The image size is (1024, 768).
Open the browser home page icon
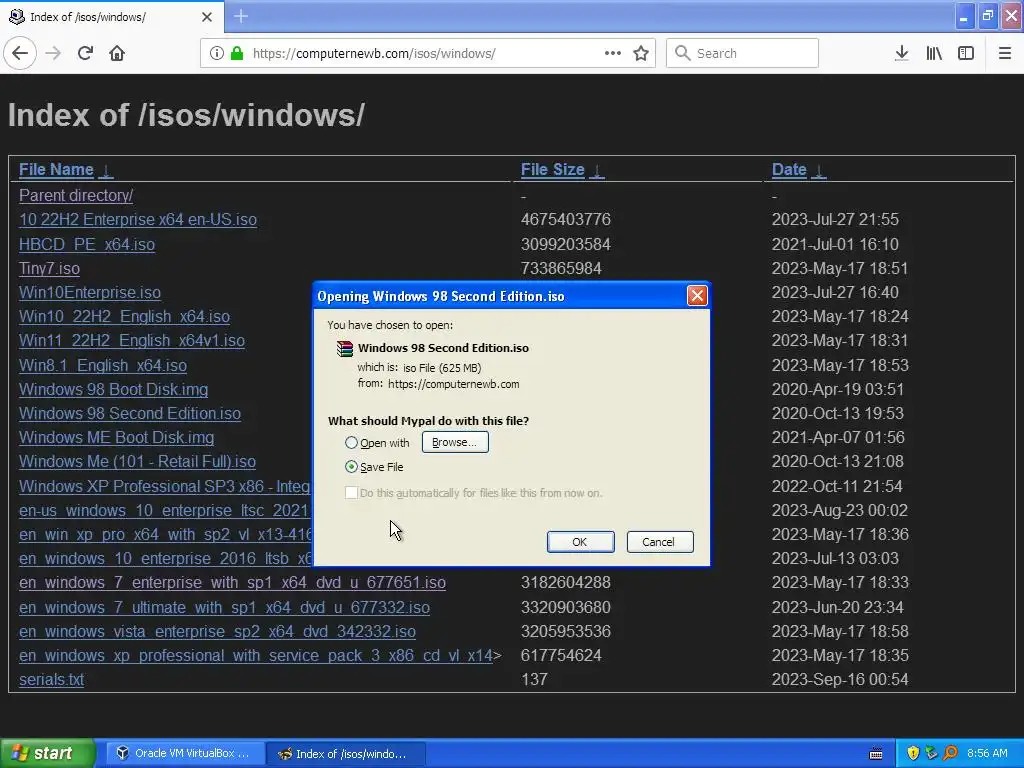pyautogui.click(x=117, y=53)
